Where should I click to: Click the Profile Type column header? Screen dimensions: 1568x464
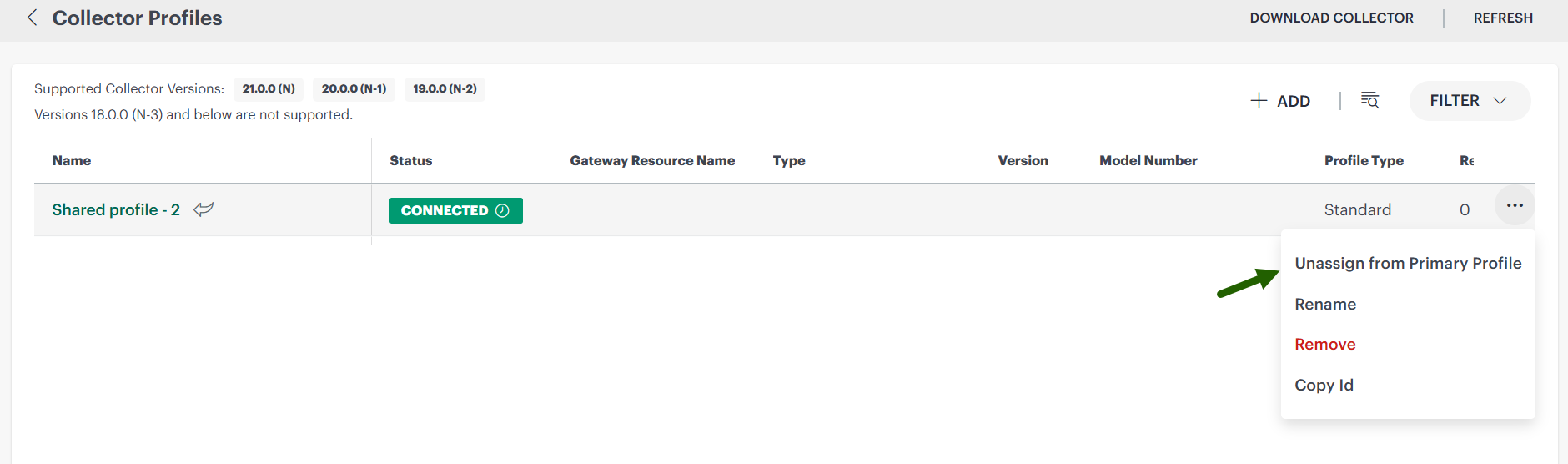(1364, 160)
